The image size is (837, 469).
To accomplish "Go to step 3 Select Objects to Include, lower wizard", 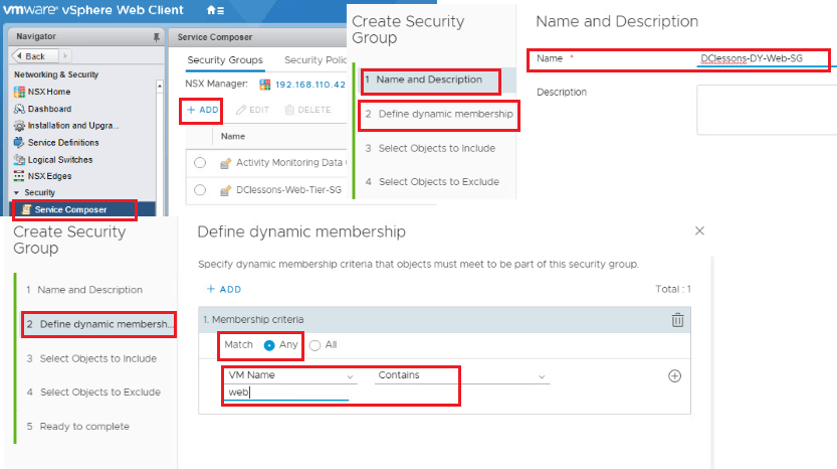I will tap(92, 359).
